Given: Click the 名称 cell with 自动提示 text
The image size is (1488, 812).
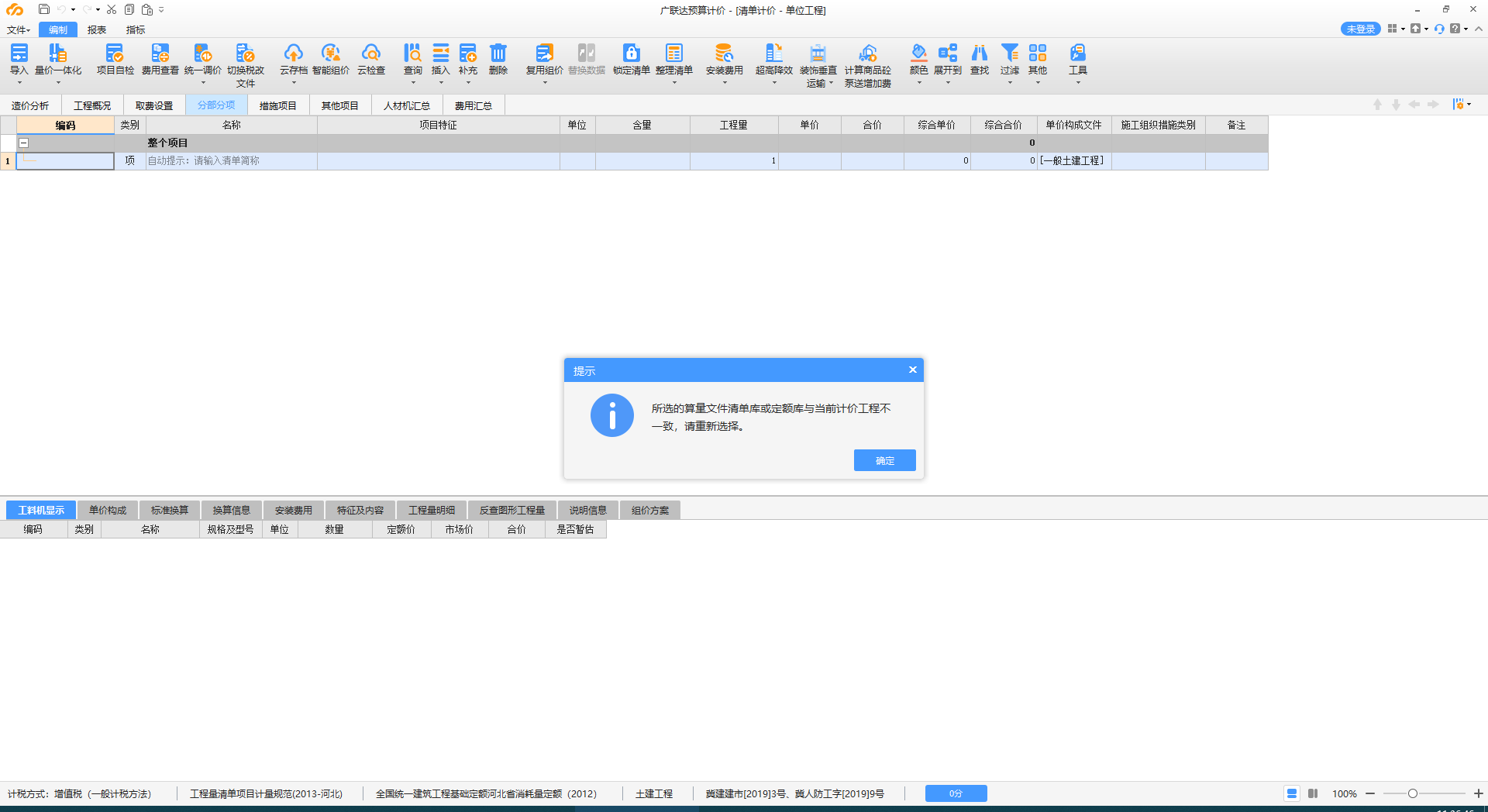Looking at the screenshot, I should coord(232,160).
